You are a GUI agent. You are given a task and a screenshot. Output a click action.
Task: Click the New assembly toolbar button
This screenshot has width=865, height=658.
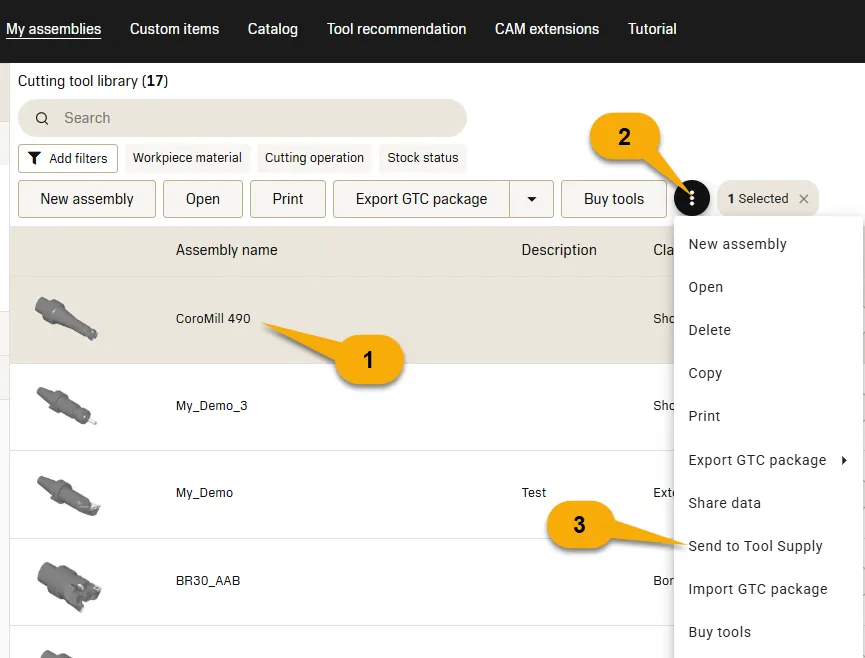coord(87,199)
